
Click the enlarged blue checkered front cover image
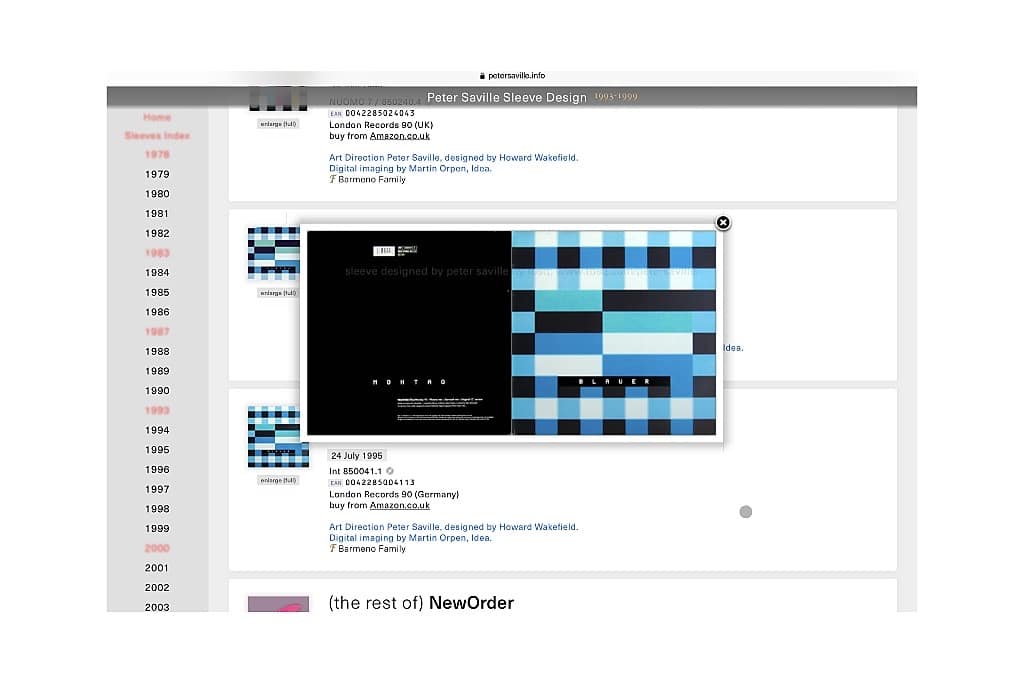(x=614, y=333)
